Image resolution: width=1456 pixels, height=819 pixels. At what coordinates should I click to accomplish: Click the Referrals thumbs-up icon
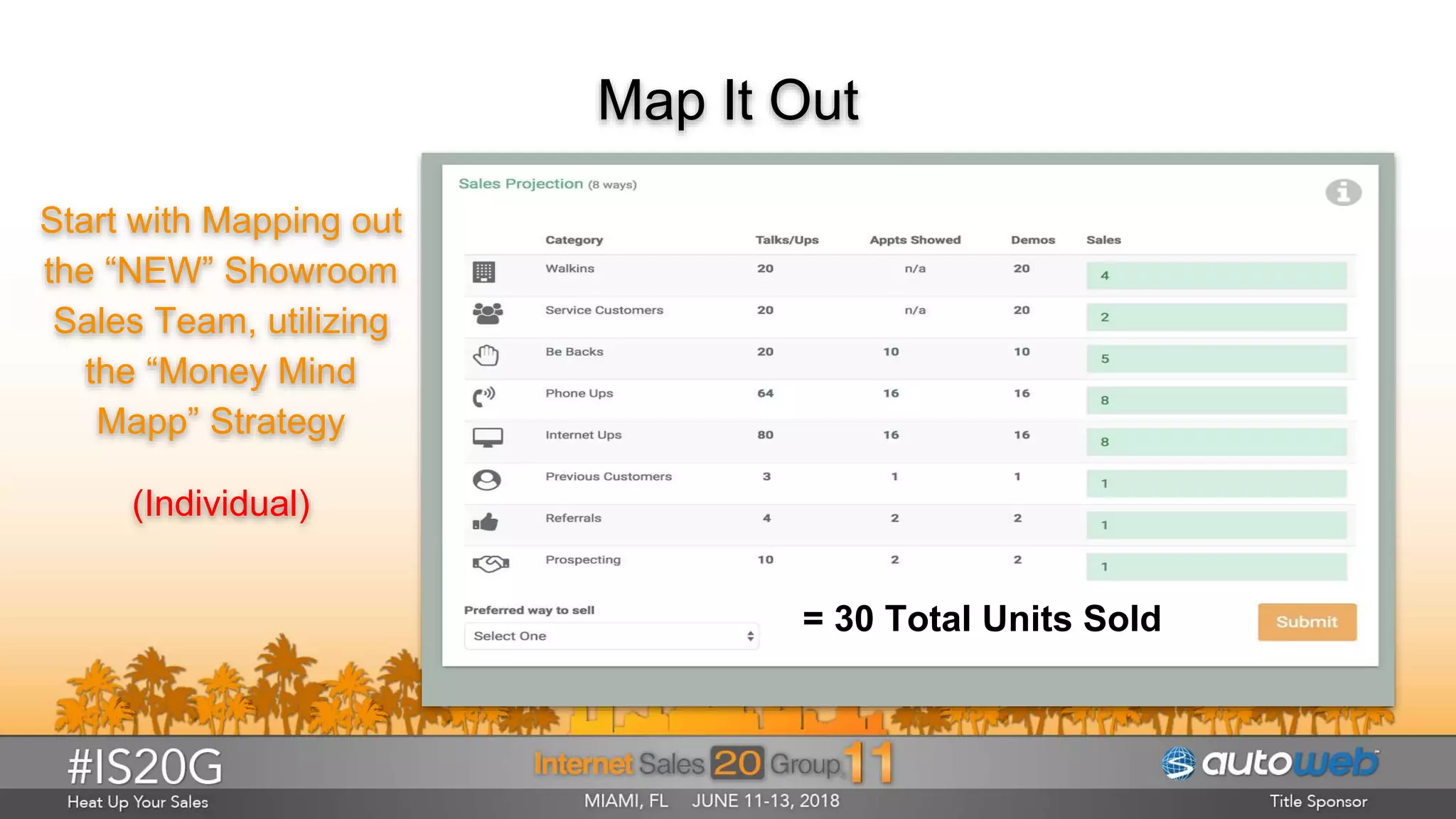tap(486, 523)
